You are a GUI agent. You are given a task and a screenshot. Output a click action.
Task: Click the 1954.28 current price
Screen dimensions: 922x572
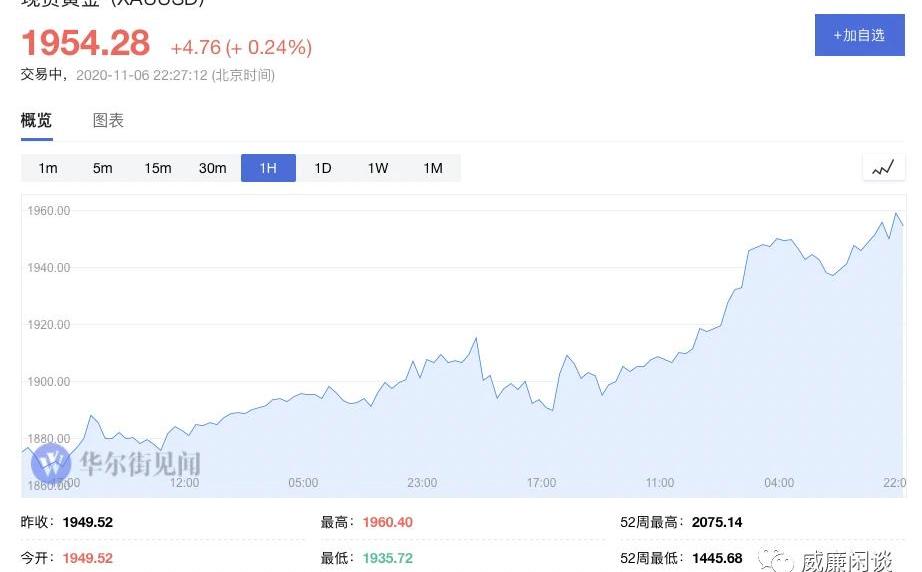coord(86,43)
